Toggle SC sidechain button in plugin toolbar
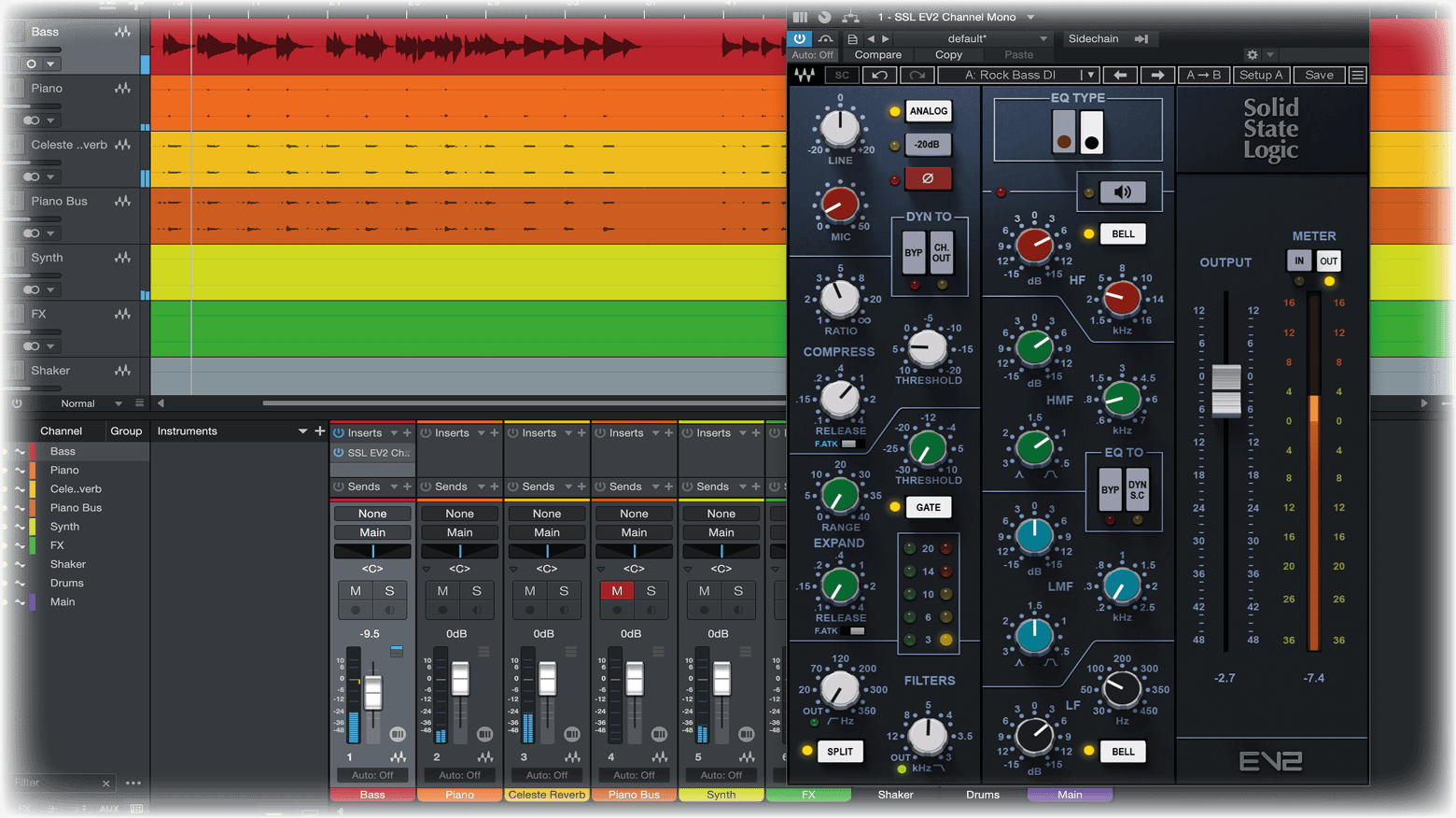Image resolution: width=1456 pixels, height=818 pixels. [x=842, y=75]
